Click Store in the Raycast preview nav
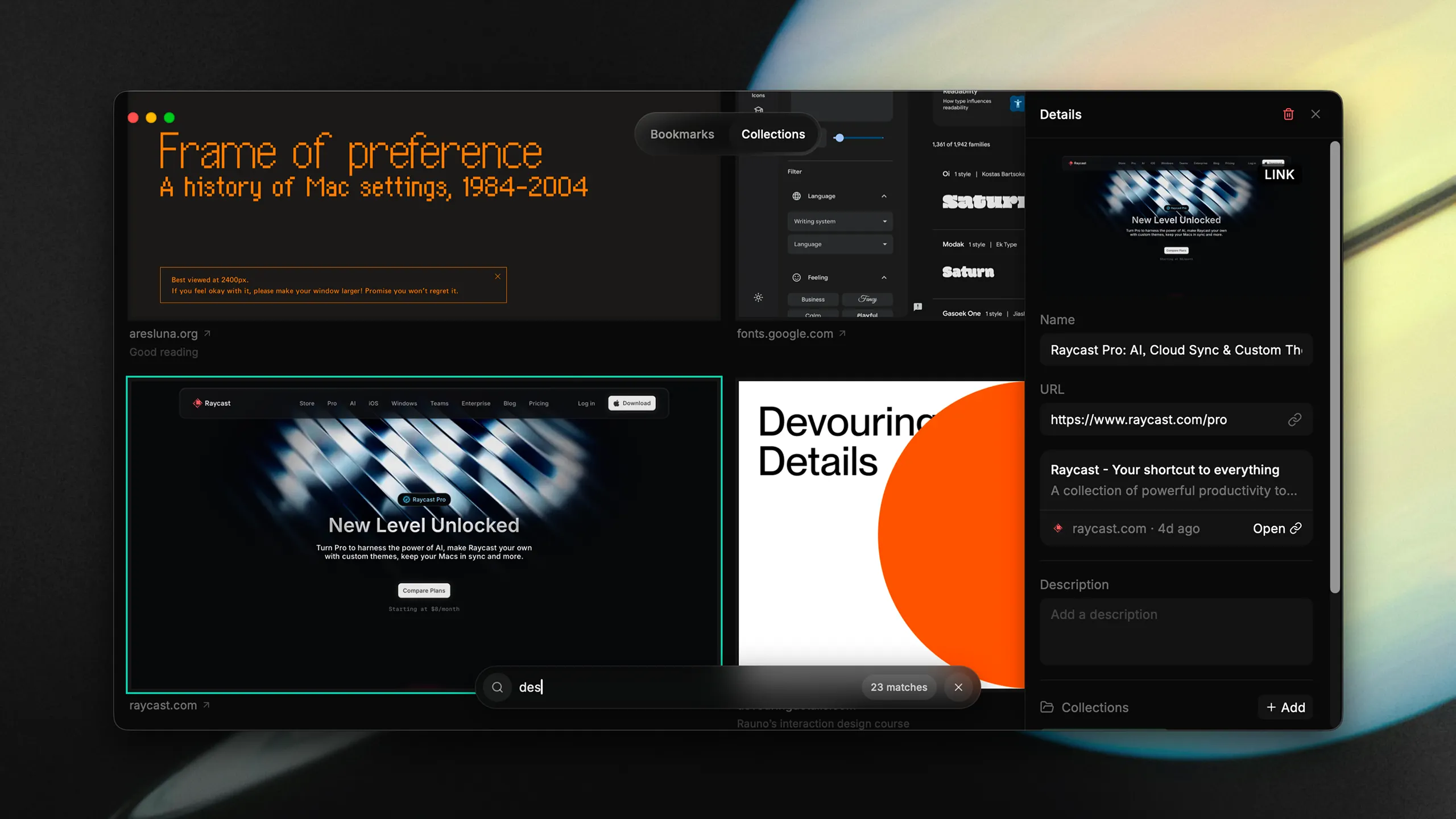Image resolution: width=1456 pixels, height=819 pixels. pyautogui.click(x=307, y=403)
